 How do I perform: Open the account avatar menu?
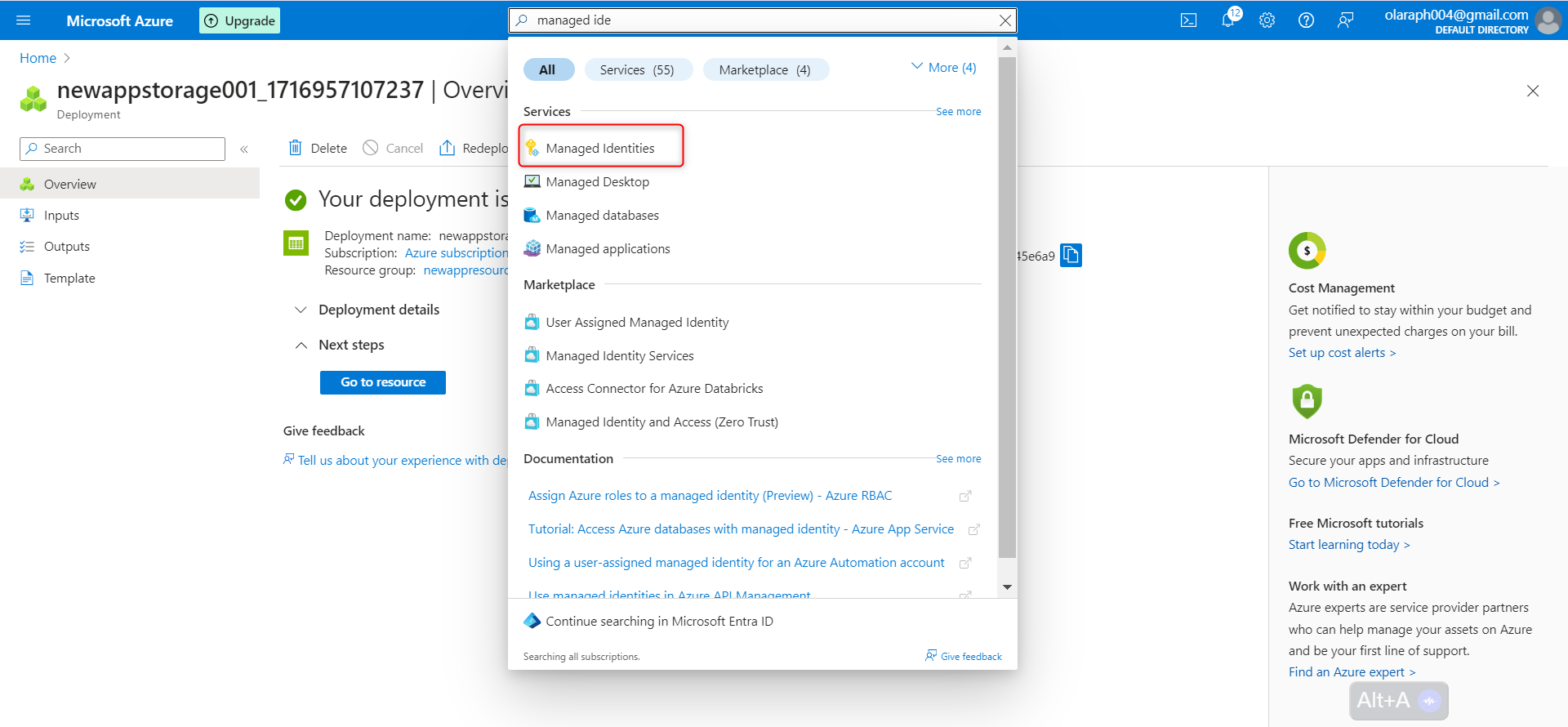[1548, 20]
